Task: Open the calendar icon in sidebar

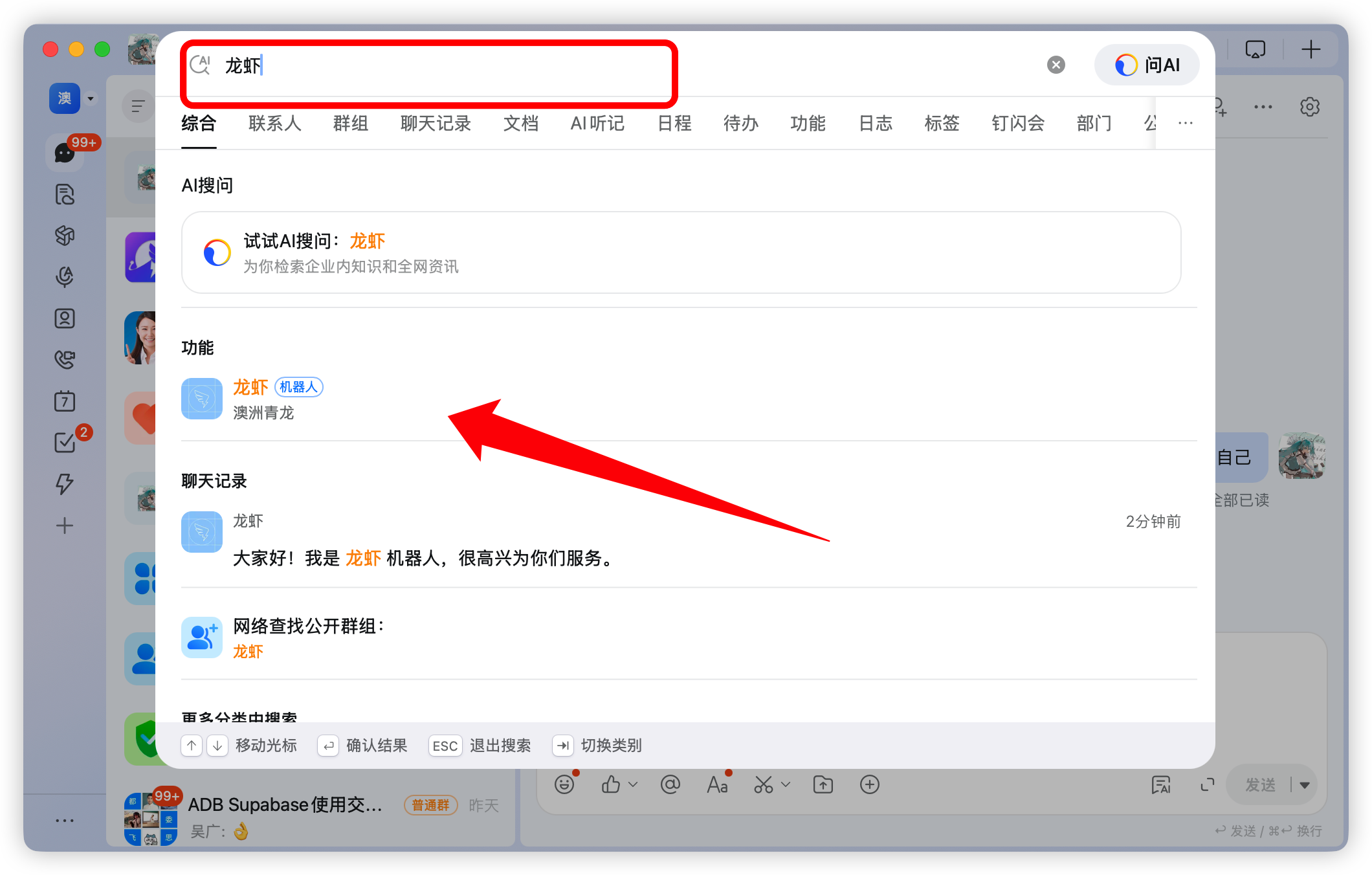Action: click(x=64, y=401)
